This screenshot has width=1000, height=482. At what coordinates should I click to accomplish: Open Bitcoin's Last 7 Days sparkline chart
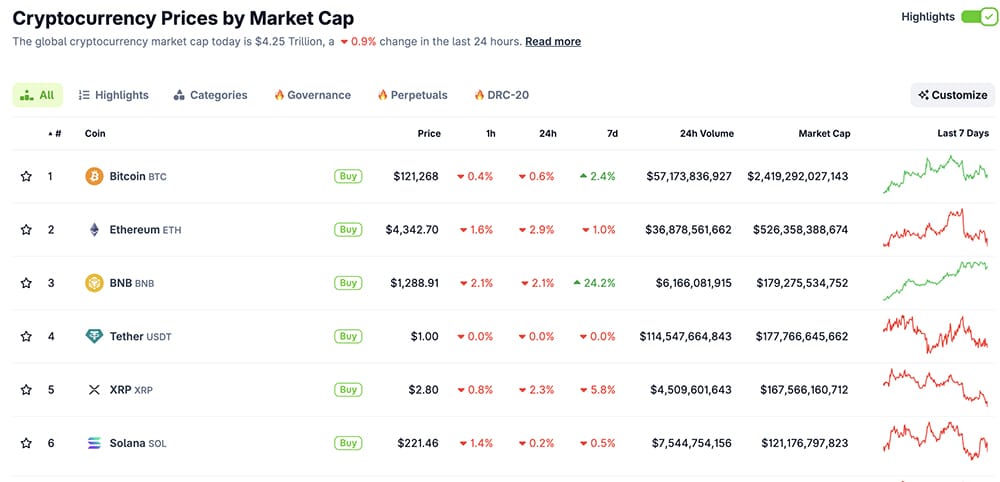936,175
